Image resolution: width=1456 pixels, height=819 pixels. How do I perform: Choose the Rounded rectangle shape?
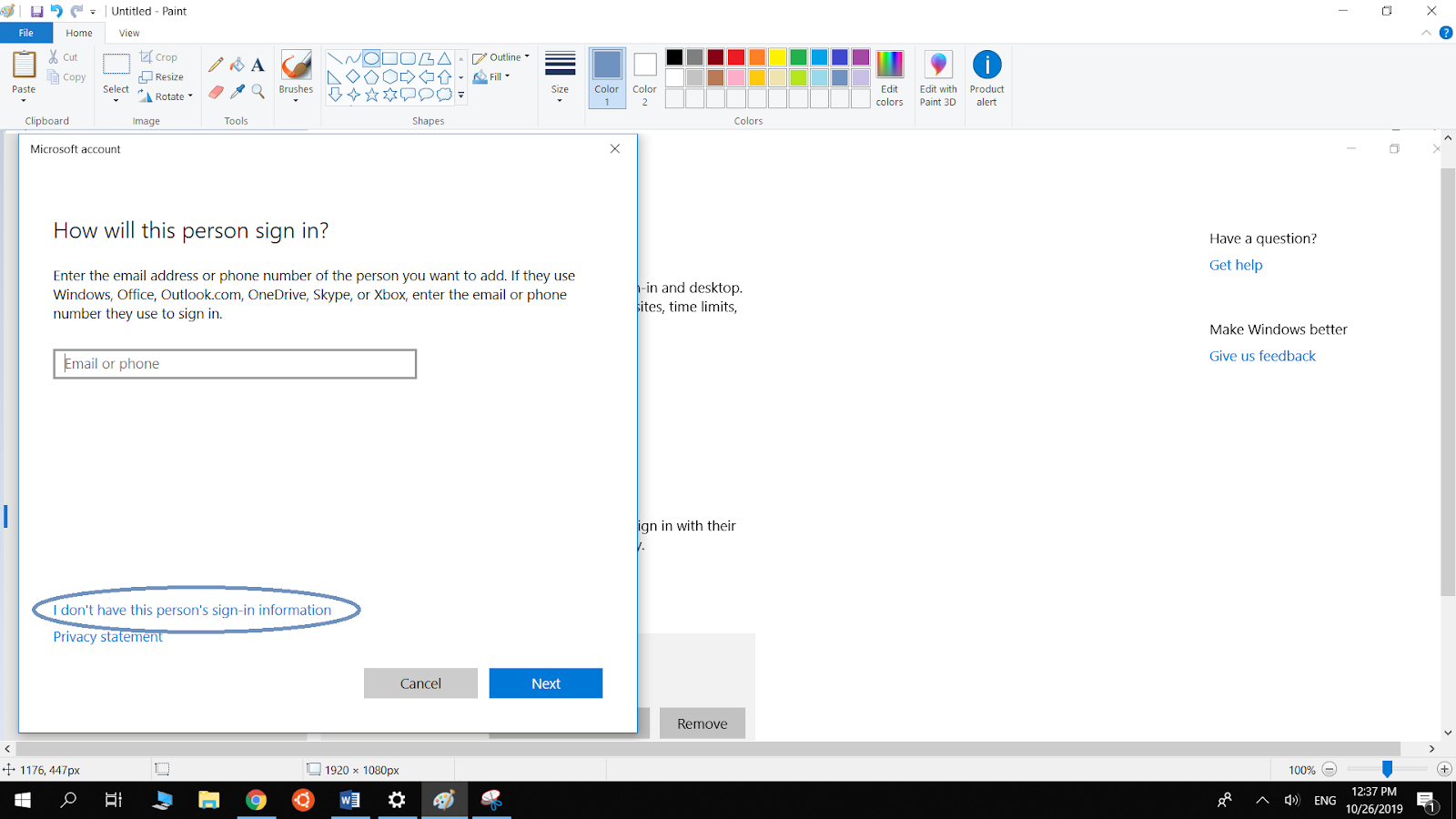click(x=408, y=59)
